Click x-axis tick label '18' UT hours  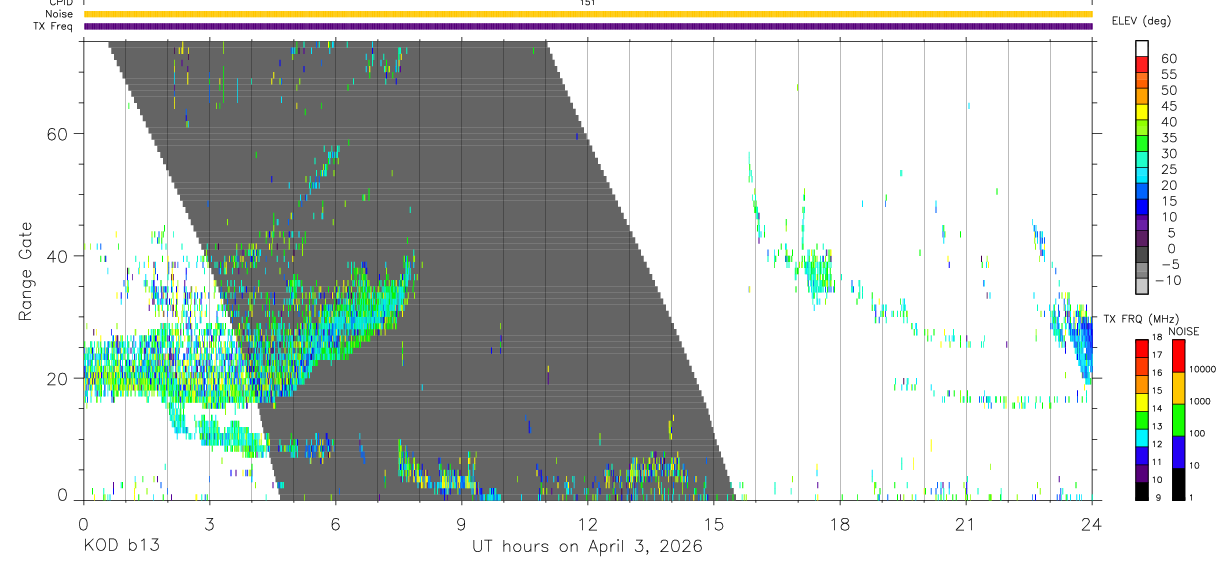840,524
